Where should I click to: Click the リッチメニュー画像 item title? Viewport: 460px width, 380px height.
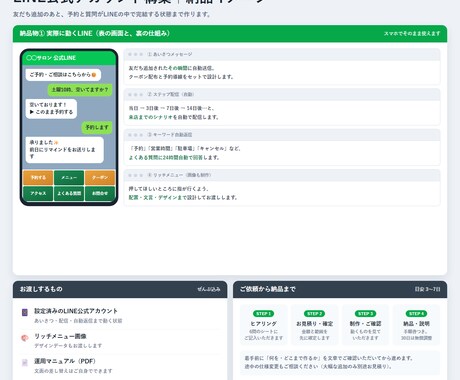(60, 336)
